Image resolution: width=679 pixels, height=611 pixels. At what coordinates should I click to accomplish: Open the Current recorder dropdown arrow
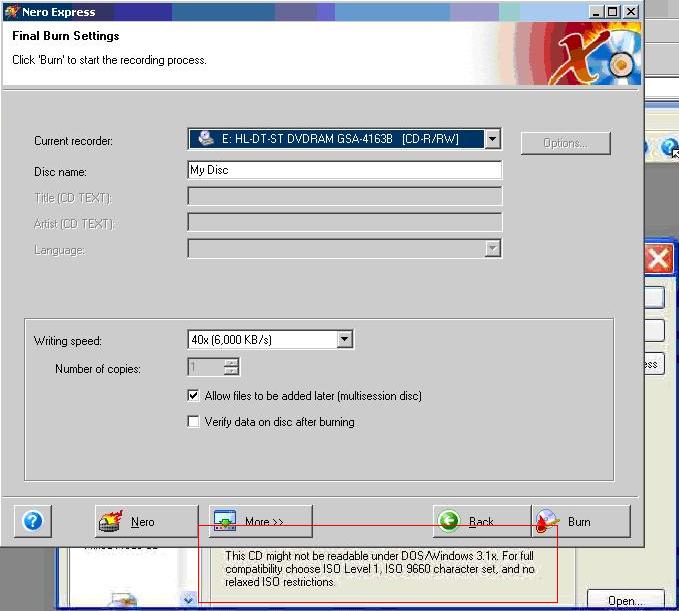point(492,139)
